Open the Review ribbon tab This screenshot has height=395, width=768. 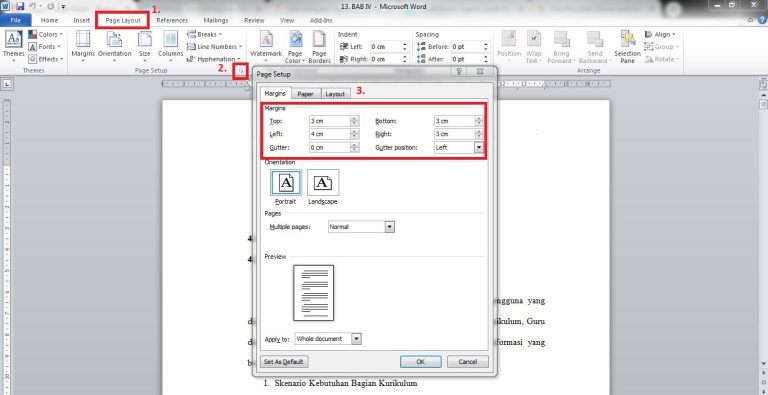coord(254,20)
